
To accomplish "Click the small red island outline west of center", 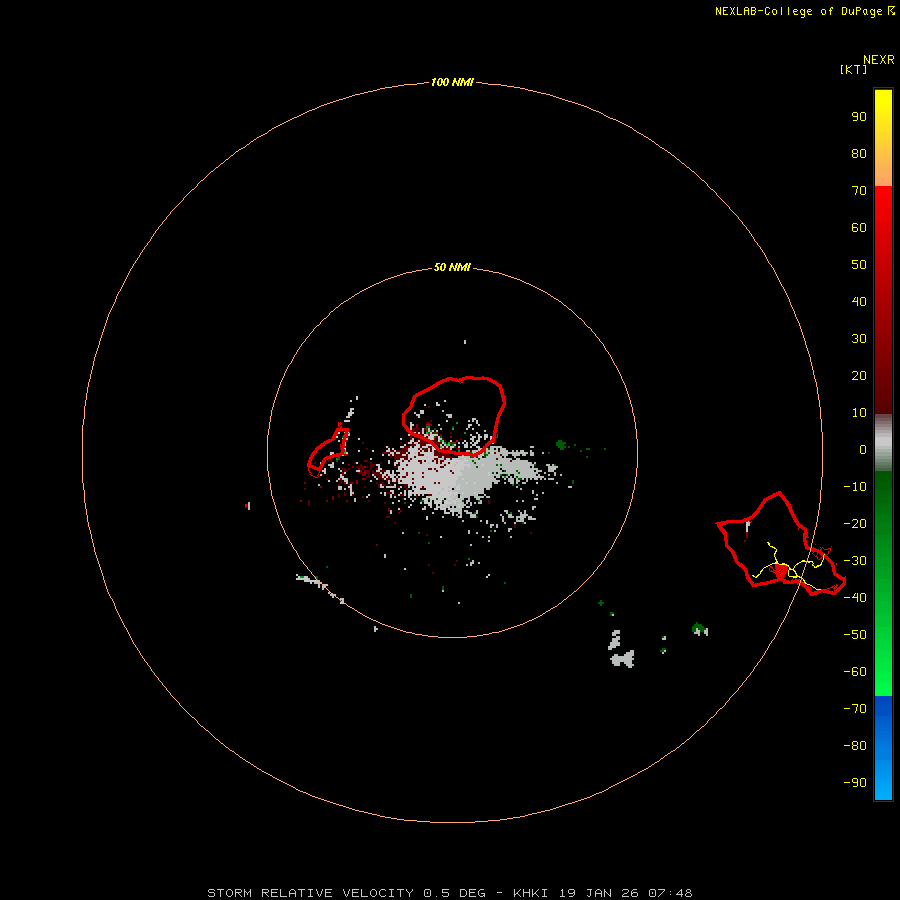I will (328, 452).
